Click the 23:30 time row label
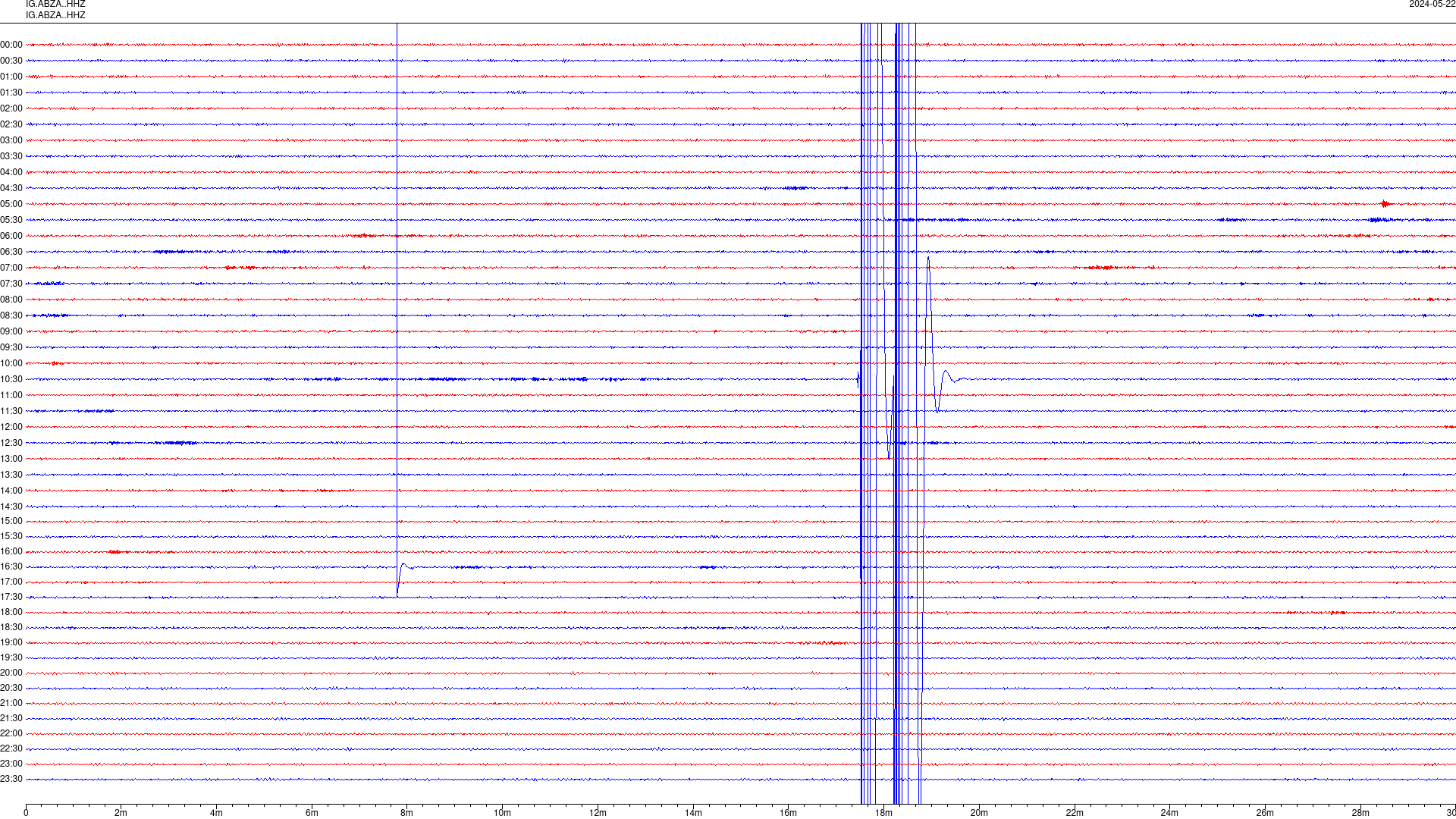 click(x=11, y=779)
